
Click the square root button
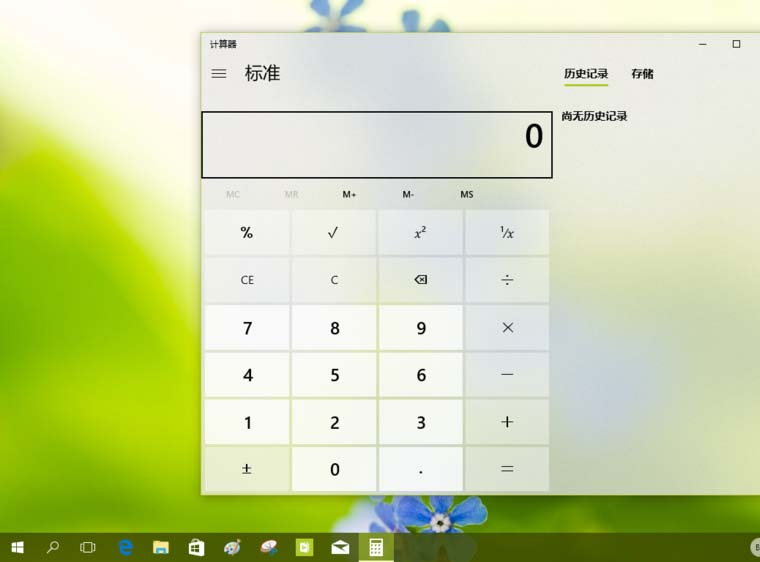pos(334,233)
